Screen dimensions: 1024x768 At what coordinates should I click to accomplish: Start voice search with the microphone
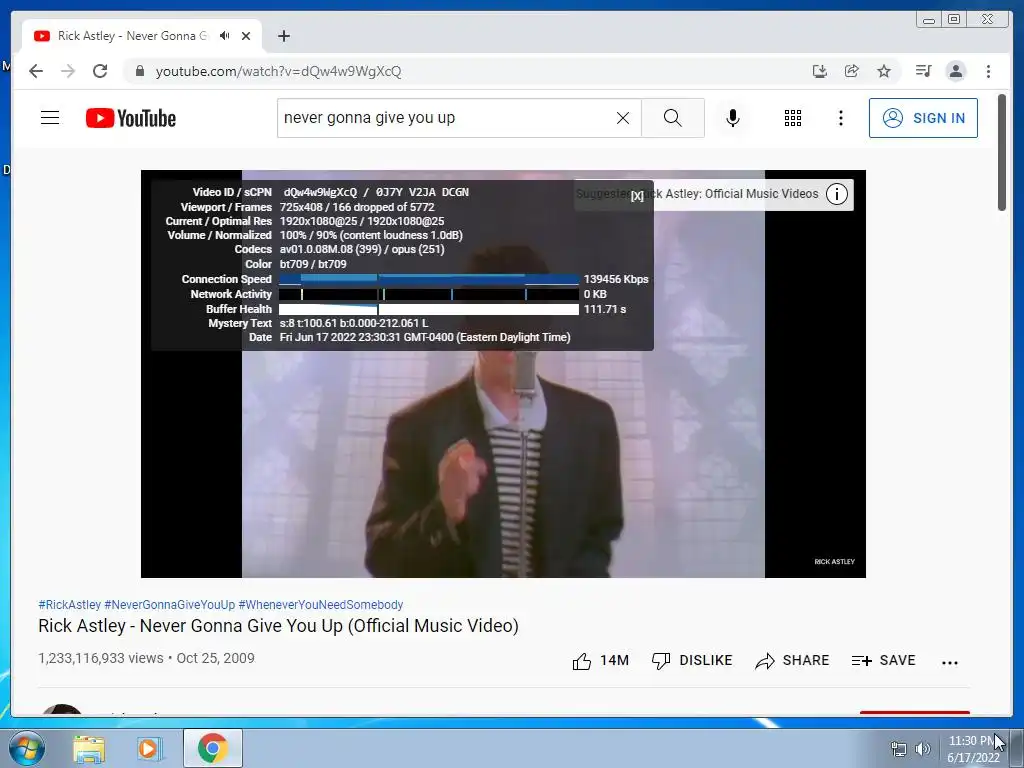733,118
